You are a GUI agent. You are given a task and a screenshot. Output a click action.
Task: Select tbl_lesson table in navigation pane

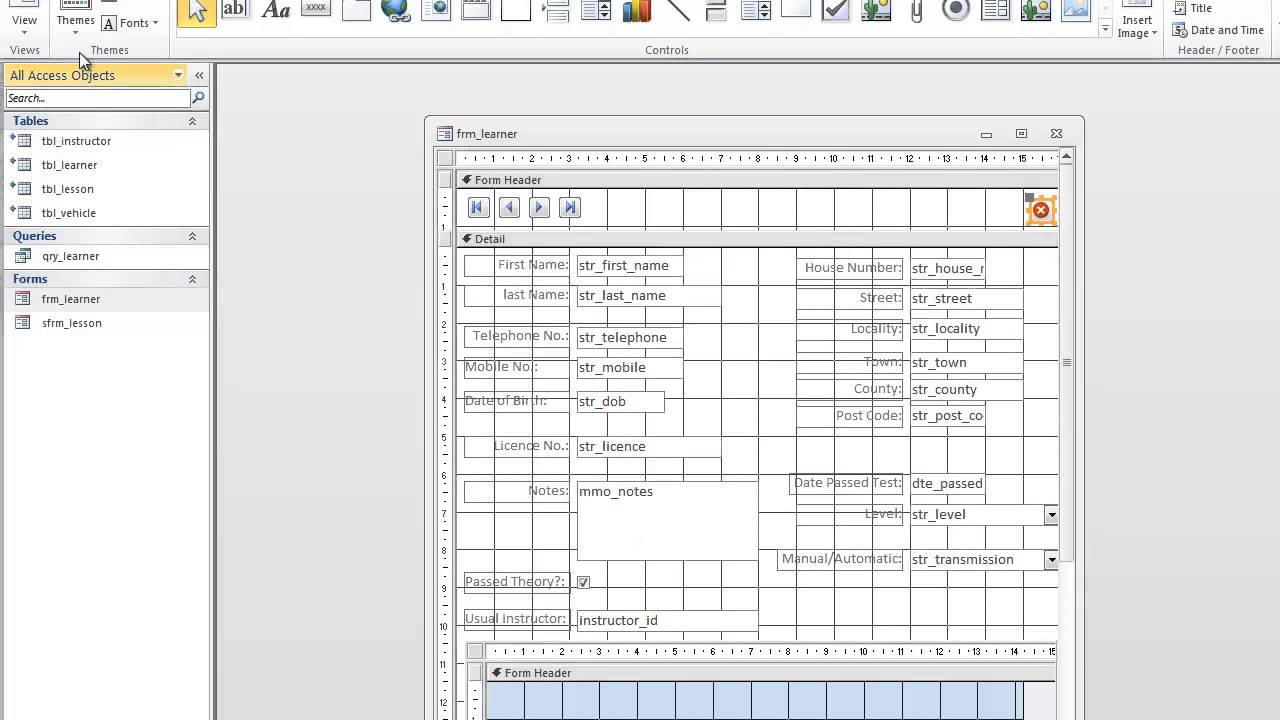coord(67,189)
